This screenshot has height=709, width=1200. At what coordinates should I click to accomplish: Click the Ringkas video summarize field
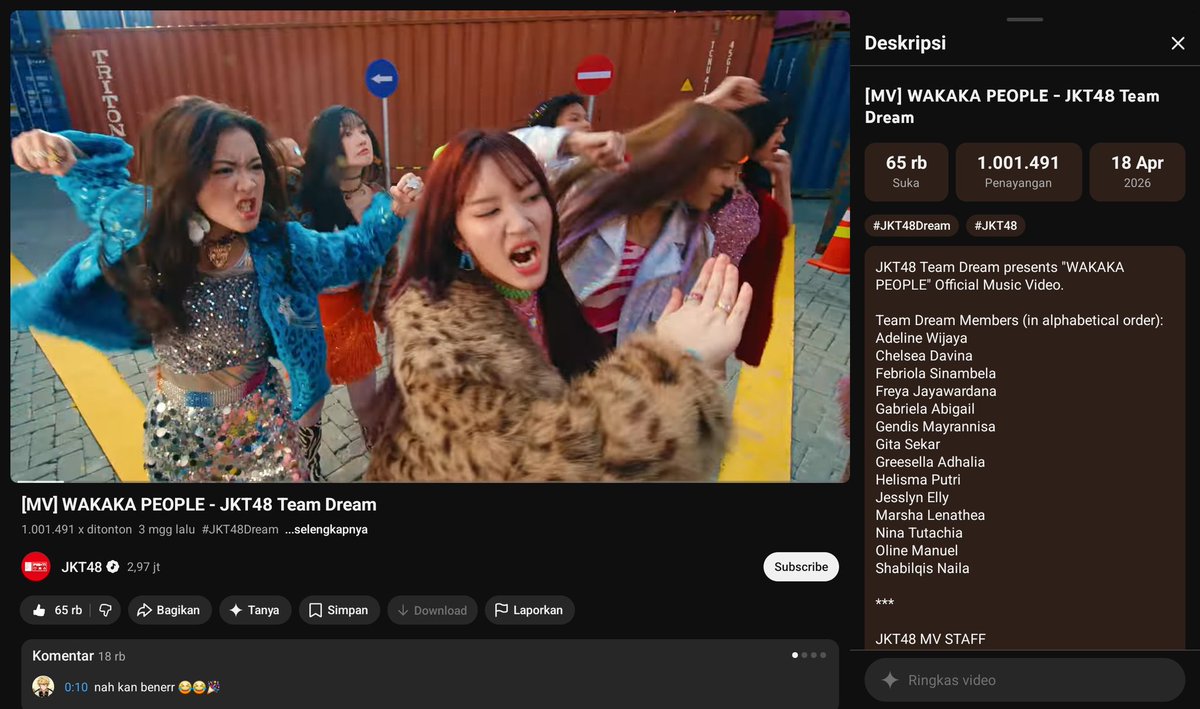coord(1024,680)
